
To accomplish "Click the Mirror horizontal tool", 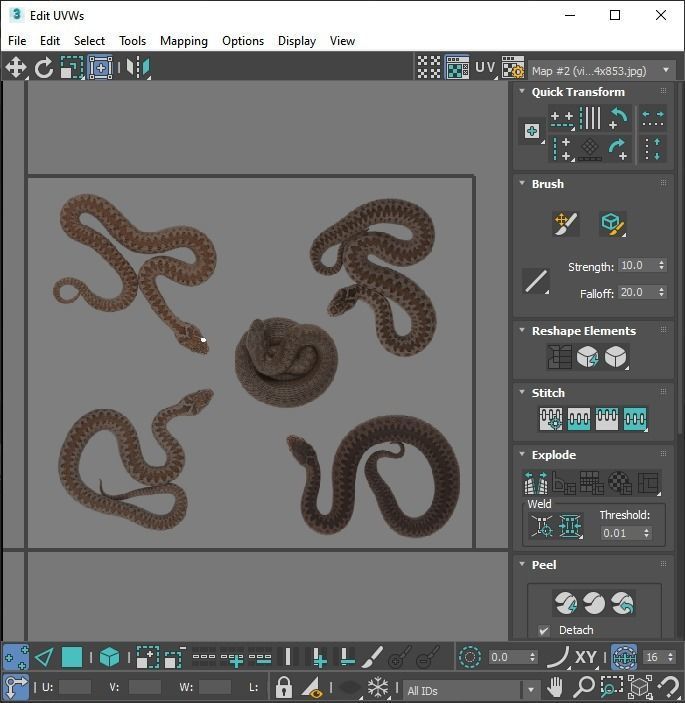I will (138, 68).
